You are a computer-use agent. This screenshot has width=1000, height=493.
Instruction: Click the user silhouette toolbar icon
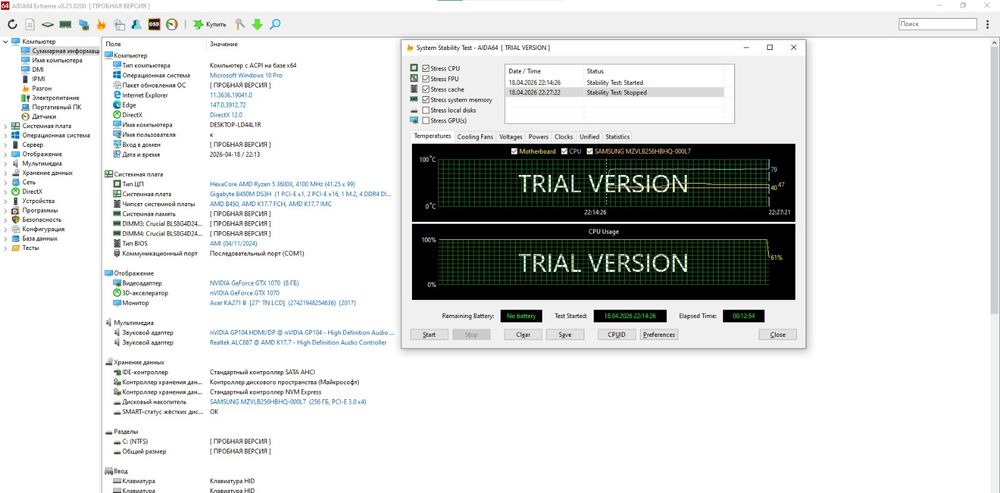[136, 24]
